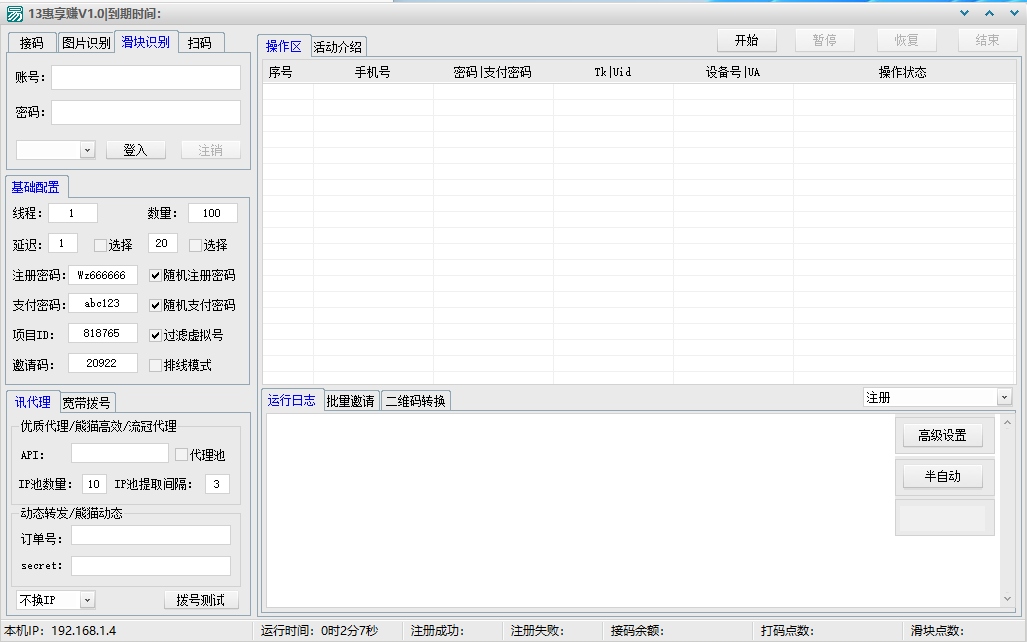Click the 拨号测试 button
1027x642 pixels.
coord(201,600)
